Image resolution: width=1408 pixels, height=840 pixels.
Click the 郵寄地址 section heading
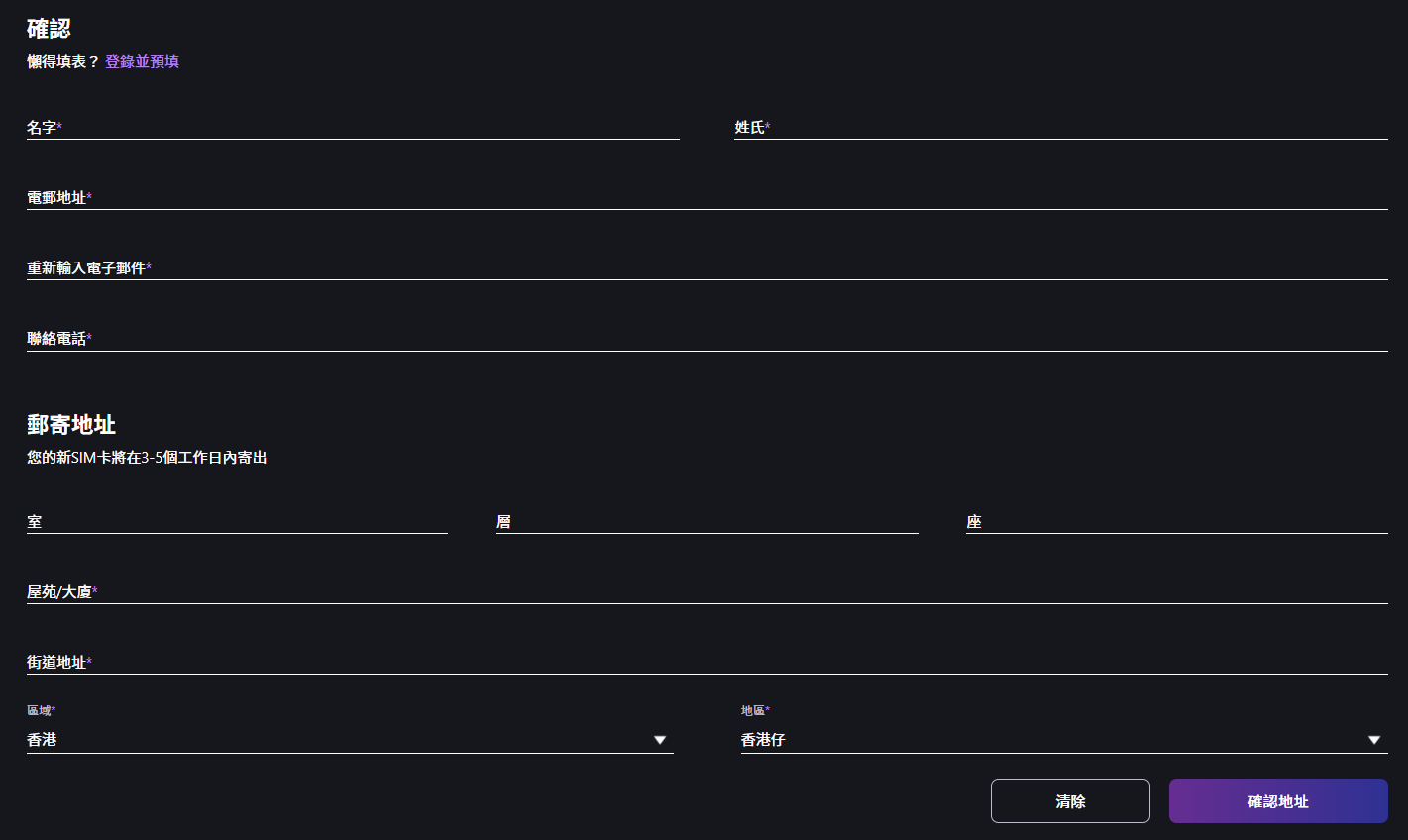[71, 424]
